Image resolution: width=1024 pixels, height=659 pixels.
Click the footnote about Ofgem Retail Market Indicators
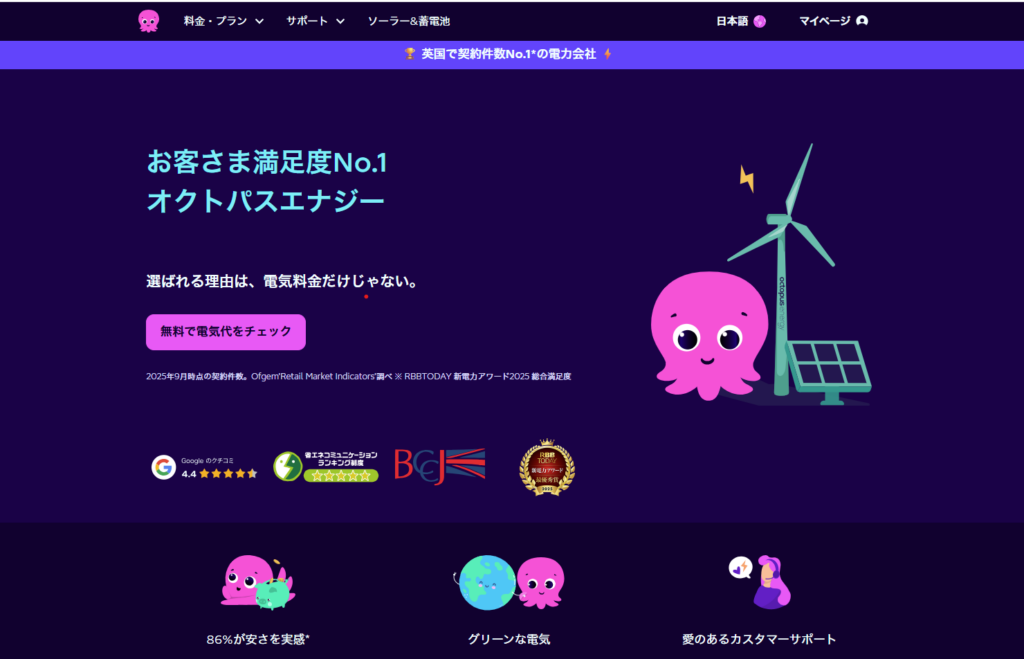(x=359, y=376)
